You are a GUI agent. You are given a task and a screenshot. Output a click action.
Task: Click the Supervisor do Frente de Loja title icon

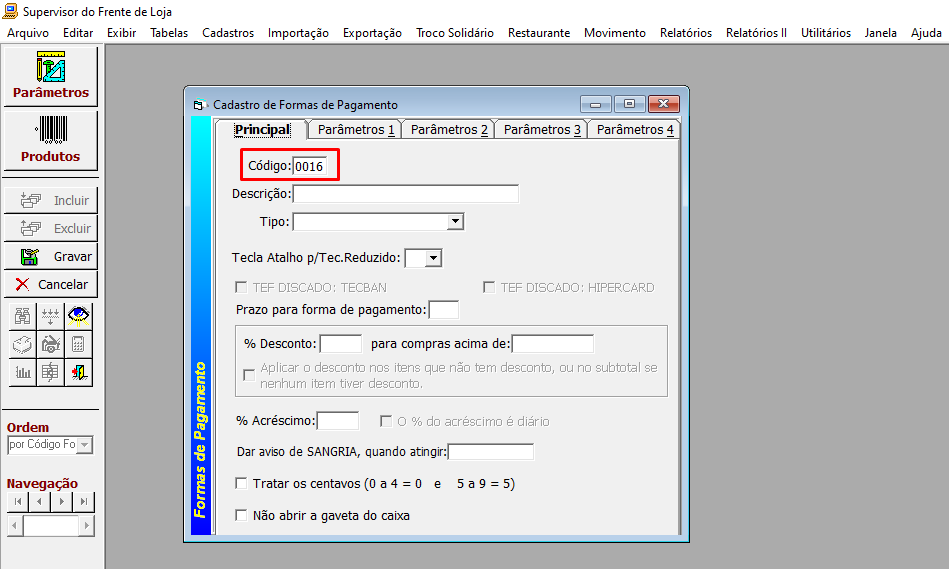coord(10,10)
